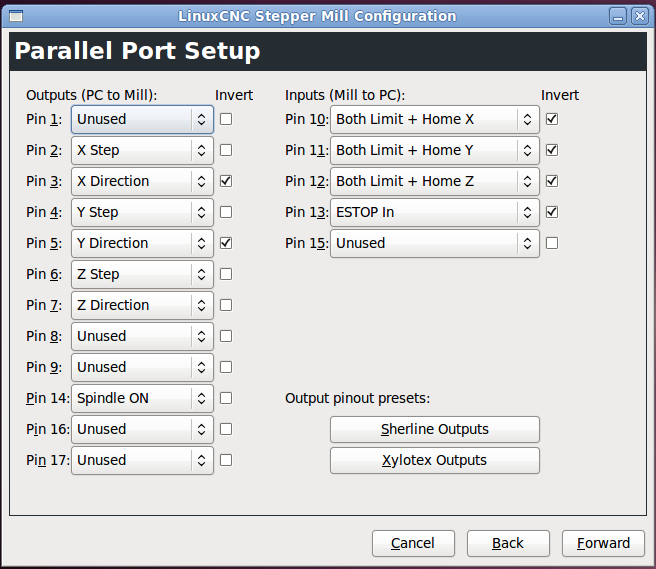The height and width of the screenshot is (569, 656).
Task: Disable Invert for Pin 5 Y Direction
Action: (x=226, y=243)
